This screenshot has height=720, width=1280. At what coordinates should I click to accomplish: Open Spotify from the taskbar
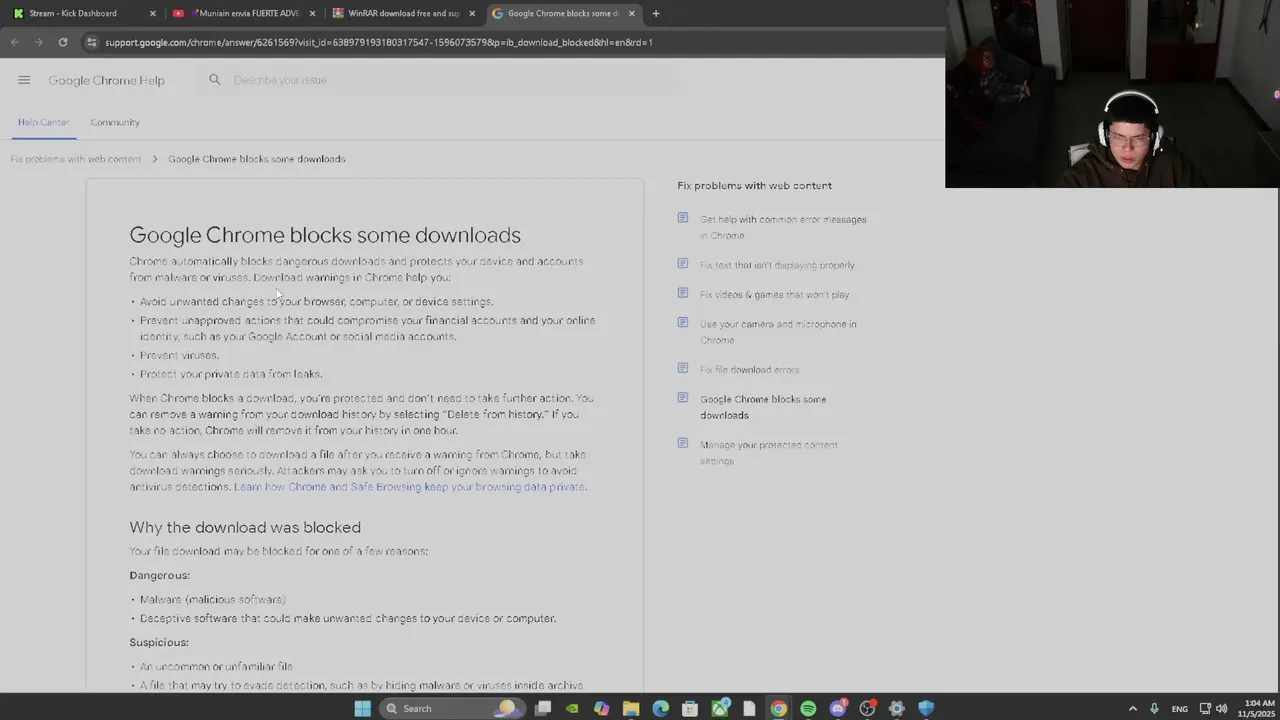tap(808, 708)
